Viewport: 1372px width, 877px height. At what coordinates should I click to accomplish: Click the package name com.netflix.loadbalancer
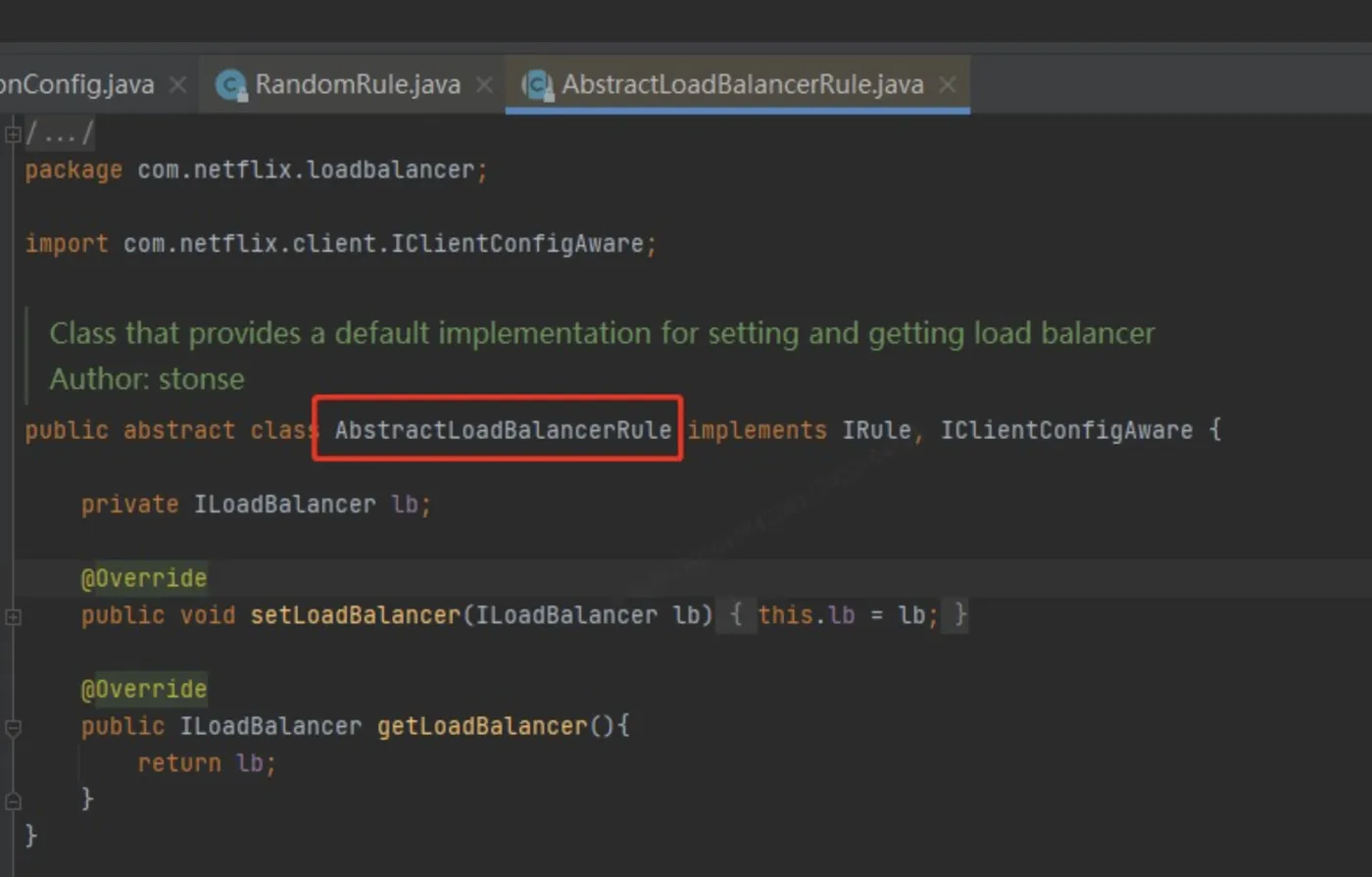(306, 171)
